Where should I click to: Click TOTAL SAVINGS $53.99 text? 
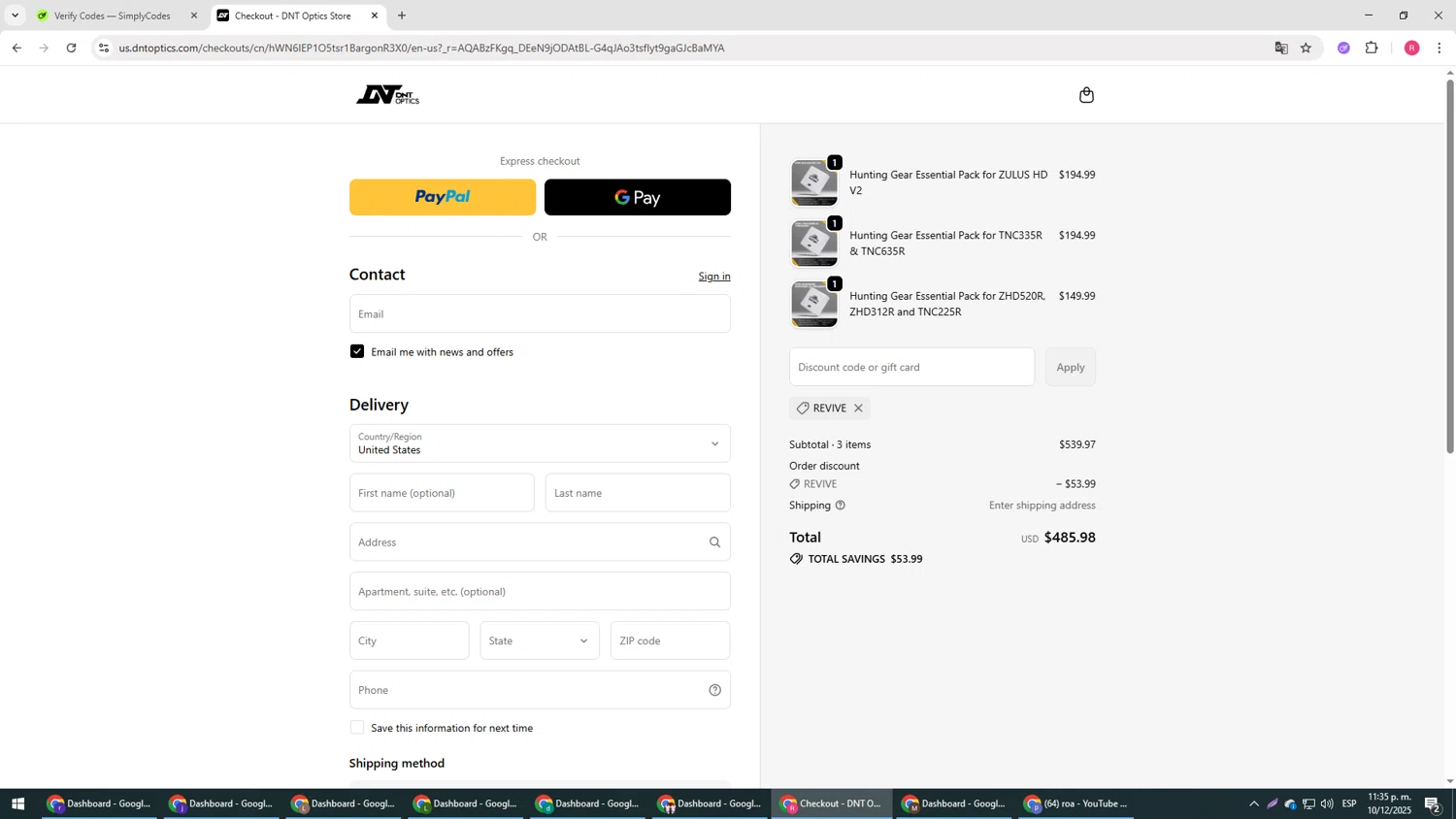point(865,559)
